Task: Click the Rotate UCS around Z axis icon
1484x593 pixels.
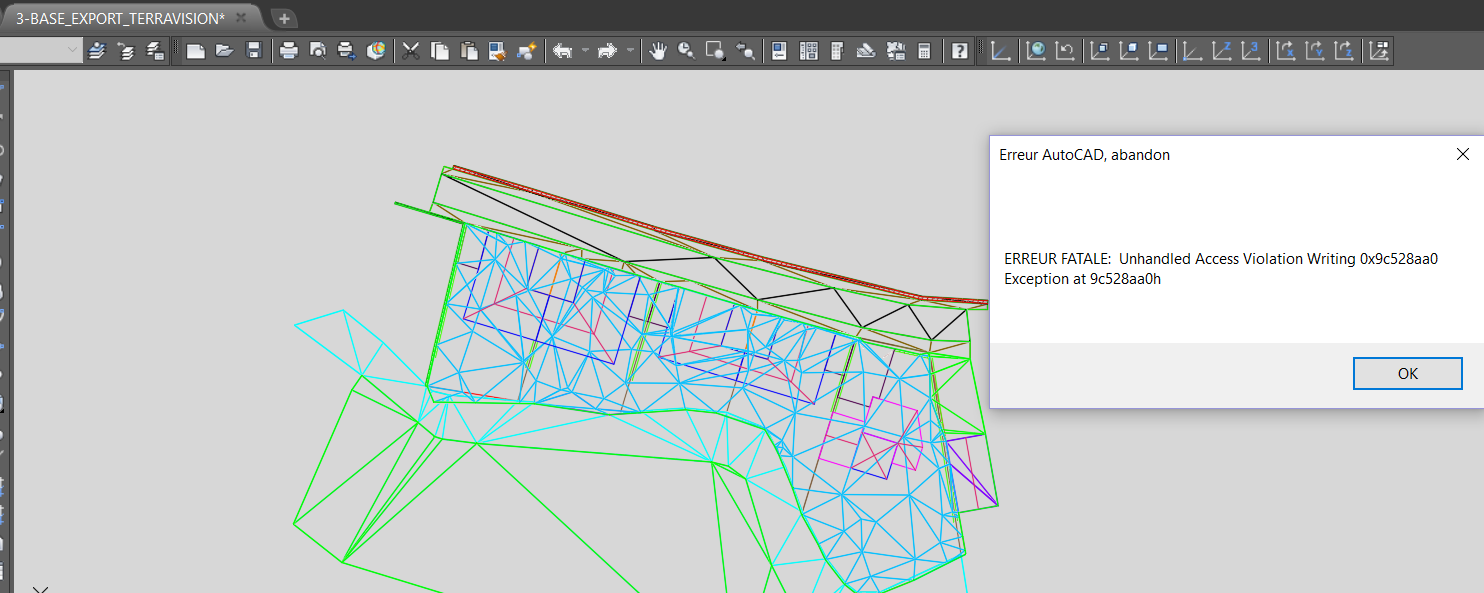Action: tap(1345, 51)
